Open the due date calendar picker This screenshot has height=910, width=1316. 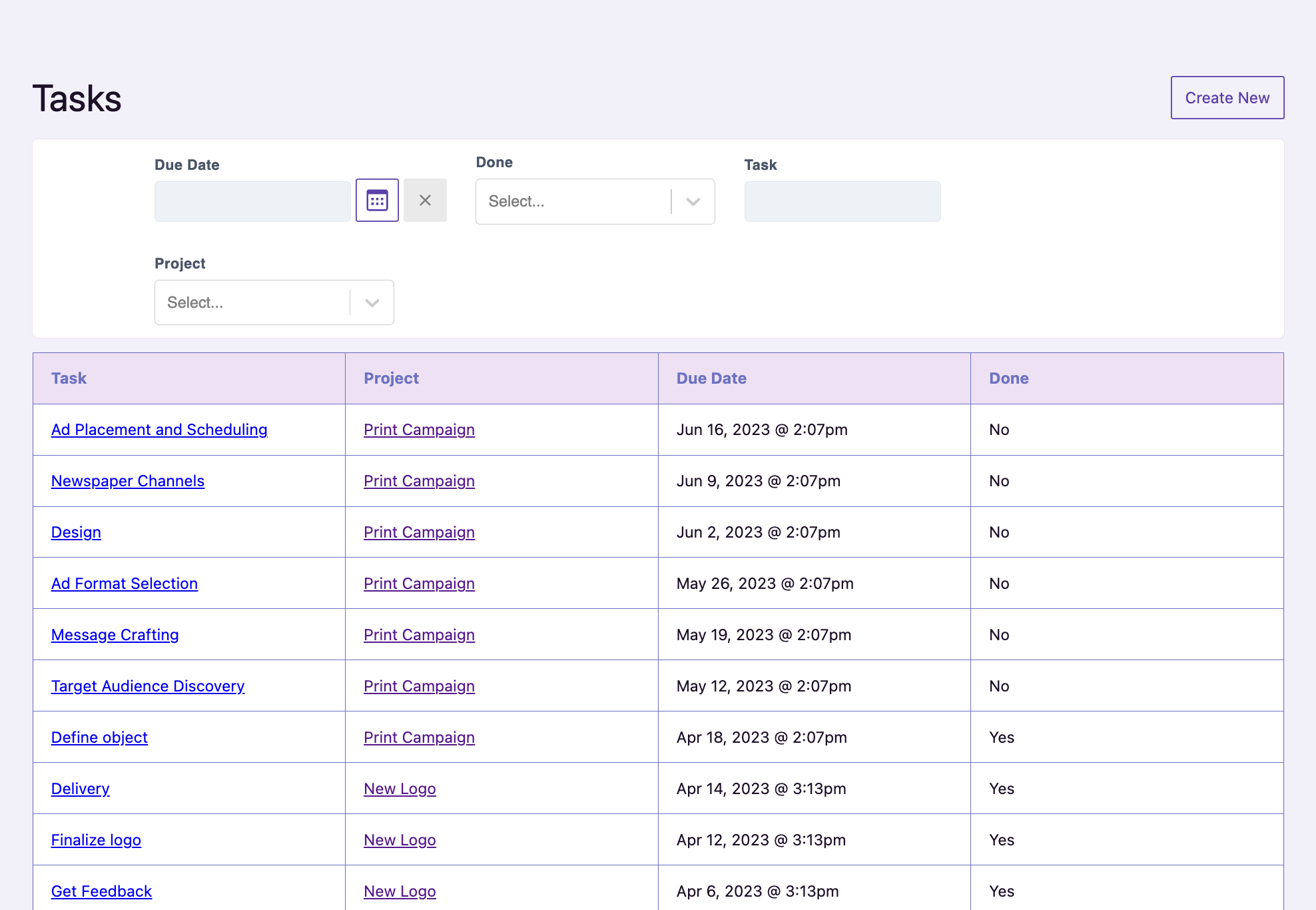click(x=376, y=200)
